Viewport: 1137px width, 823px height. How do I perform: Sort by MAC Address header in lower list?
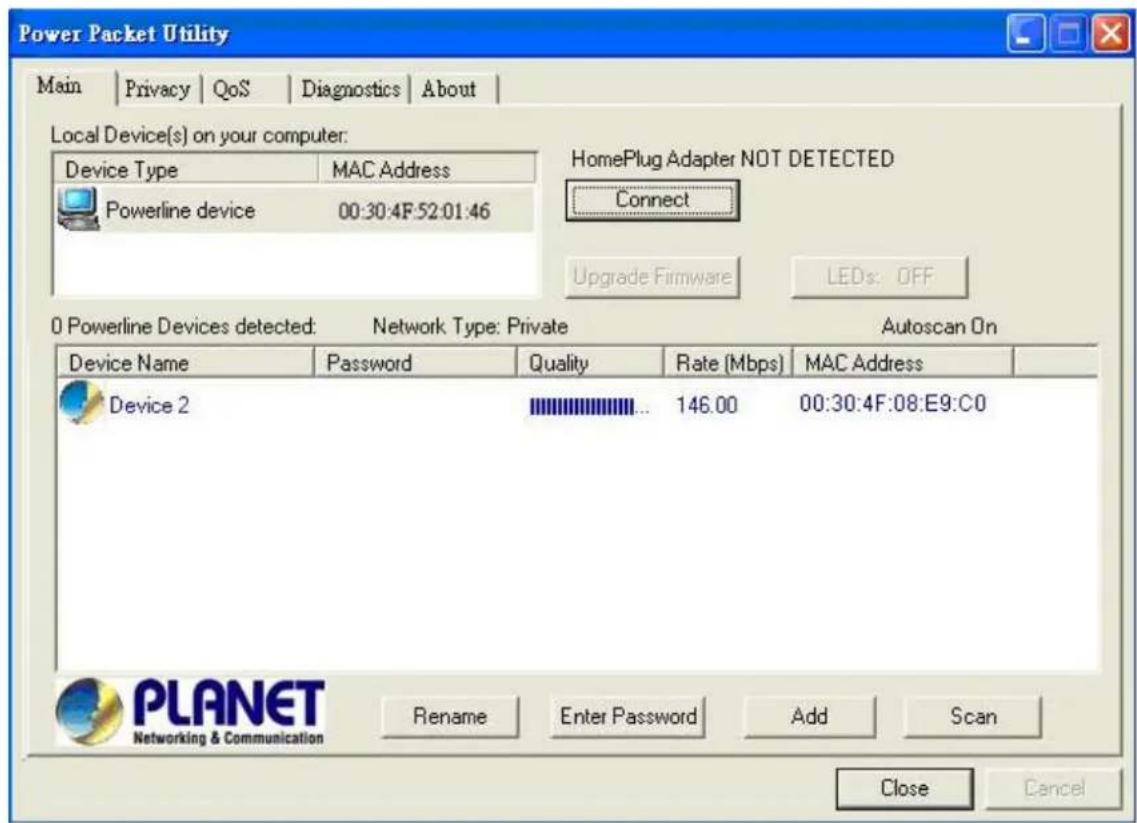click(903, 363)
